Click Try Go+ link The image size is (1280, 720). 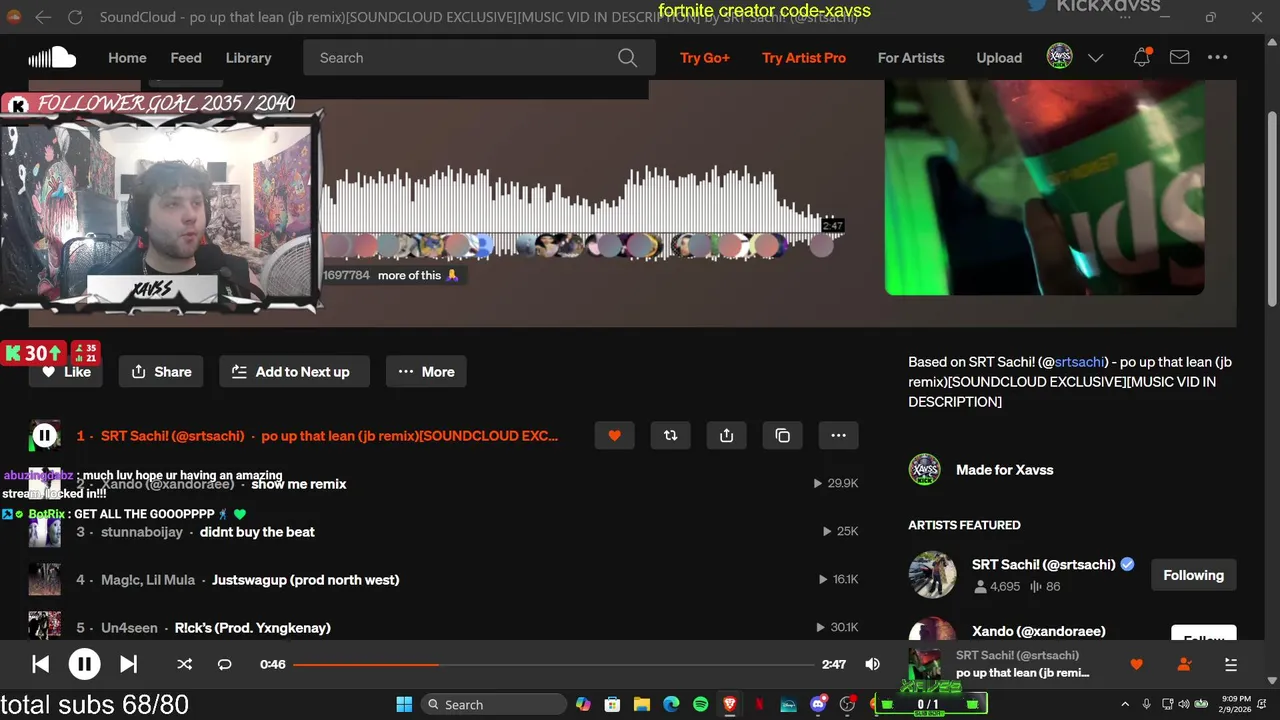coord(705,58)
